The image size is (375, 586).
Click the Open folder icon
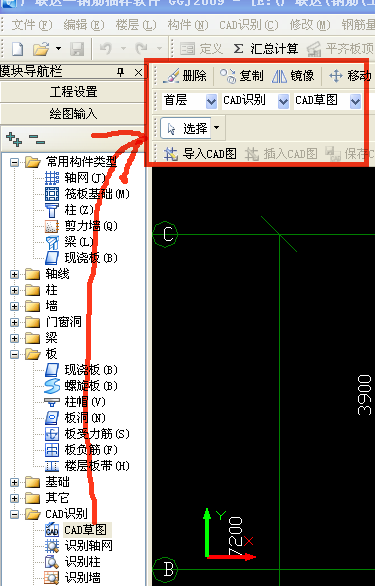(x=41, y=49)
